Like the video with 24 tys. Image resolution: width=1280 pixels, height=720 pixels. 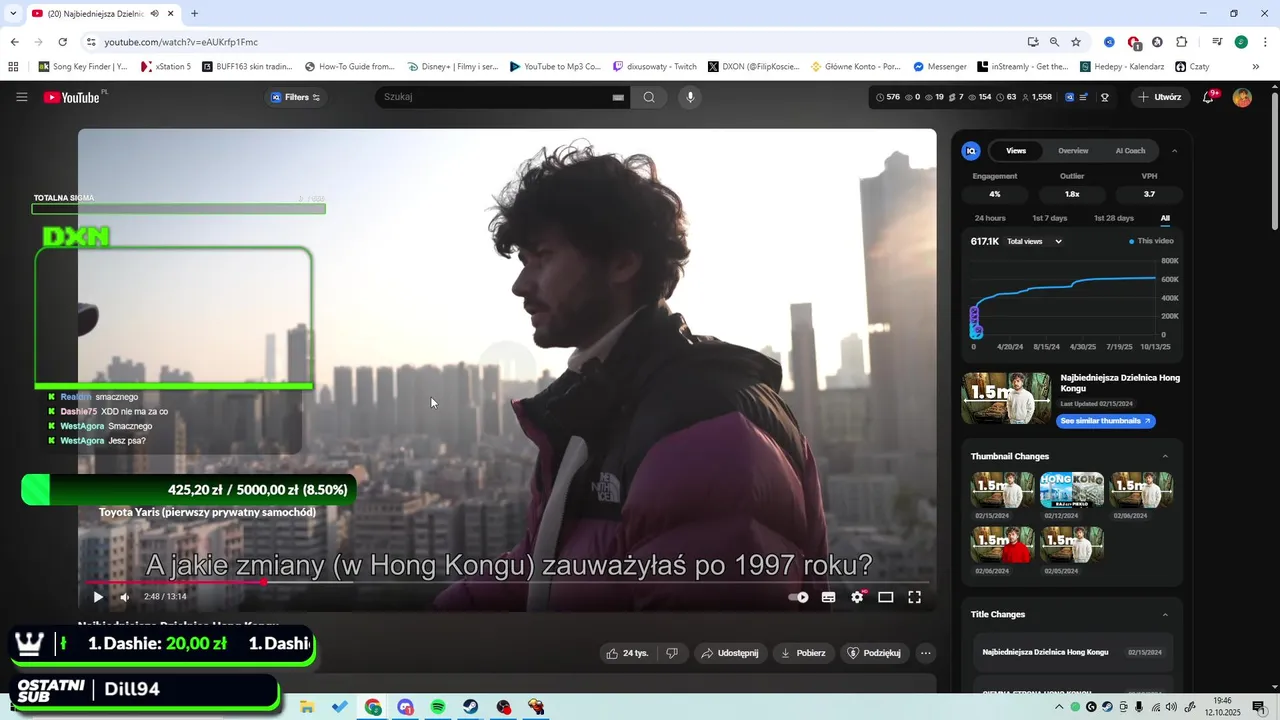pyautogui.click(x=626, y=653)
